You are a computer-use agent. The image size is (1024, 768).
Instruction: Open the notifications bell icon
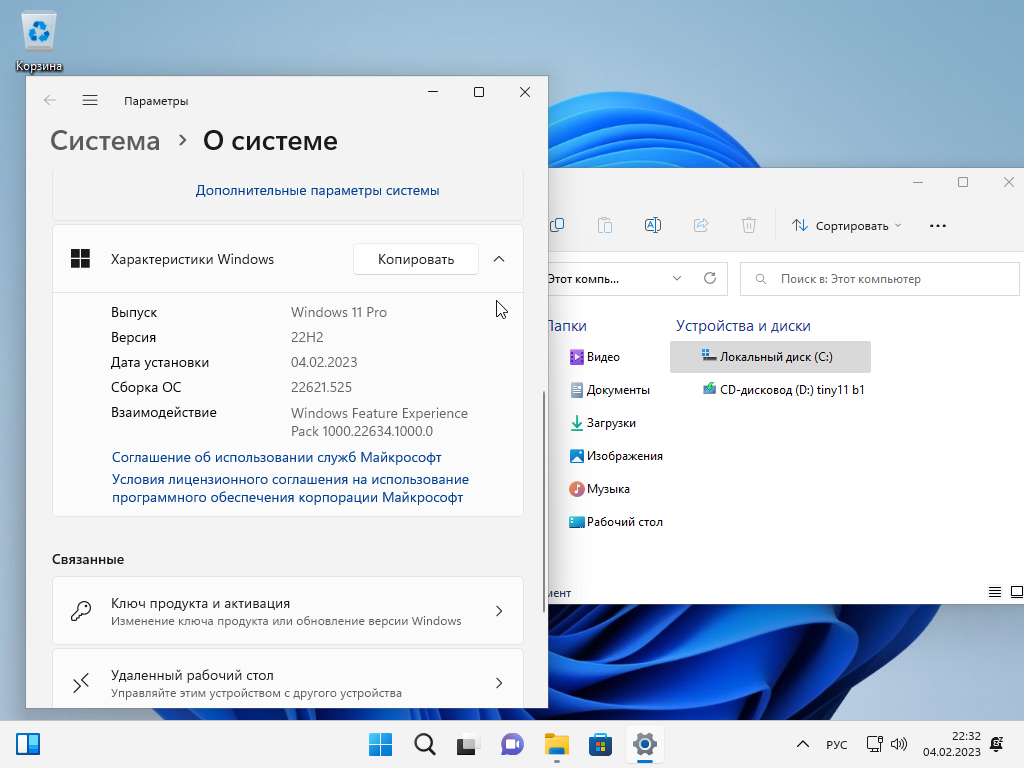pyautogui.click(x=997, y=744)
